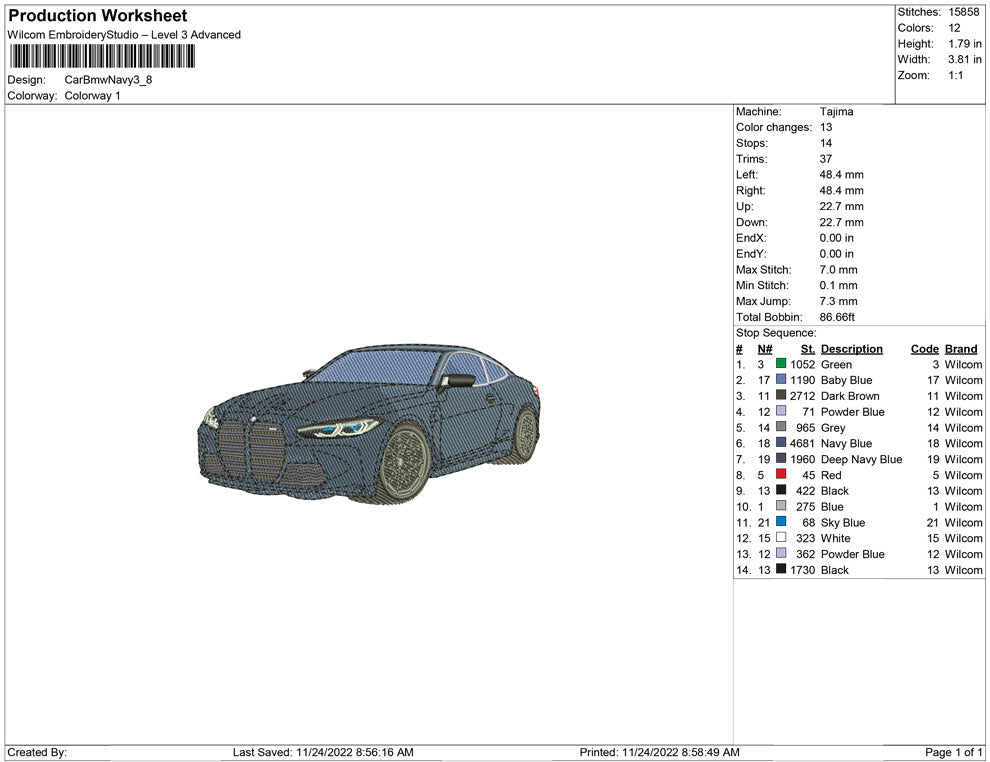Image resolution: width=990 pixels, height=762 pixels.
Task: Click the Navy Blue row in stop sequence
Action: [x=846, y=444]
